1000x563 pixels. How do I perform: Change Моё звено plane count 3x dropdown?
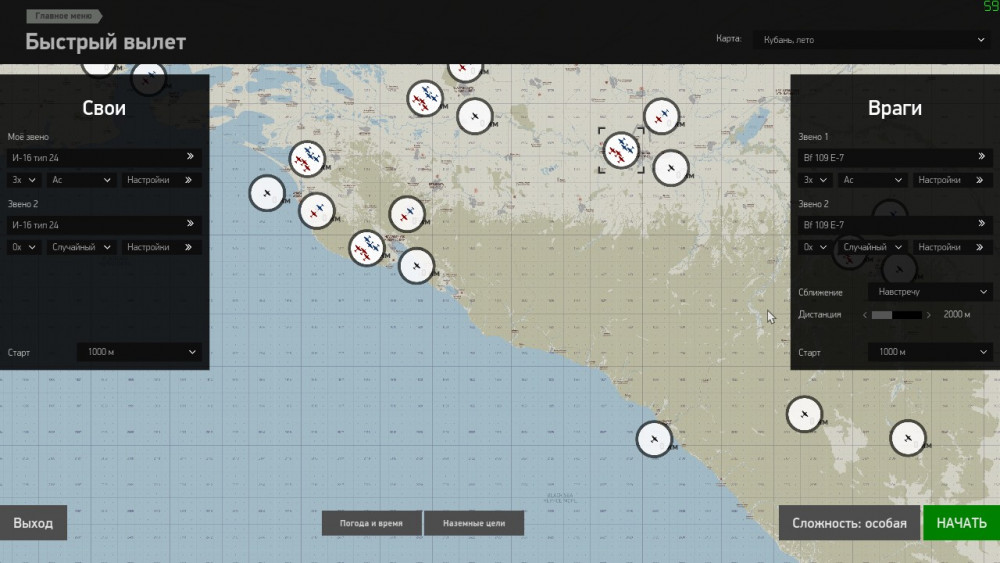tap(23, 180)
